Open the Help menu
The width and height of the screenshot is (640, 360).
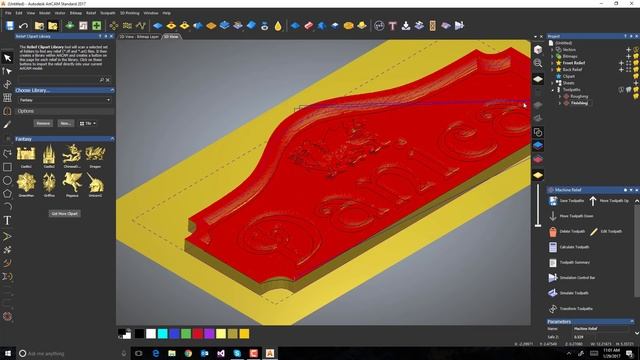point(167,13)
